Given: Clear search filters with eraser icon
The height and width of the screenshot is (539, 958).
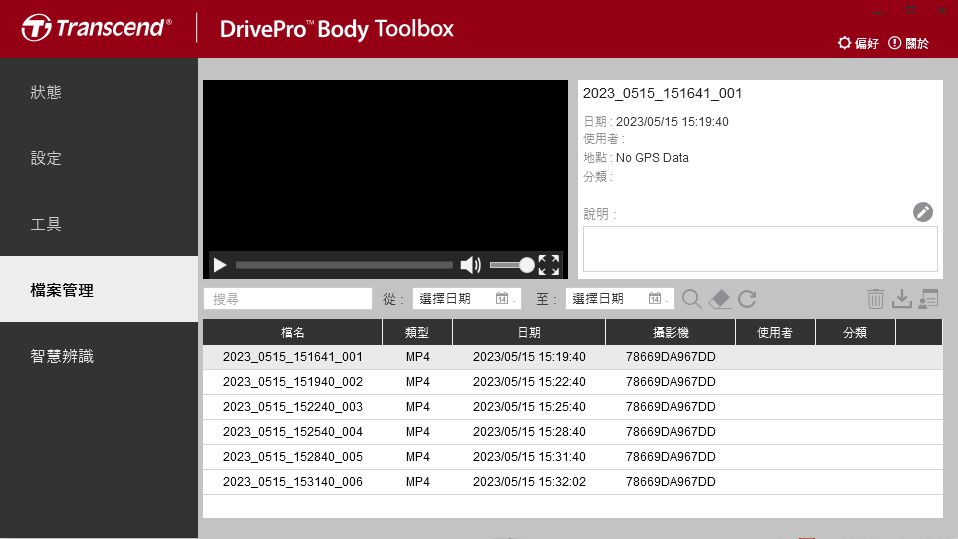Looking at the screenshot, I should coord(720,299).
